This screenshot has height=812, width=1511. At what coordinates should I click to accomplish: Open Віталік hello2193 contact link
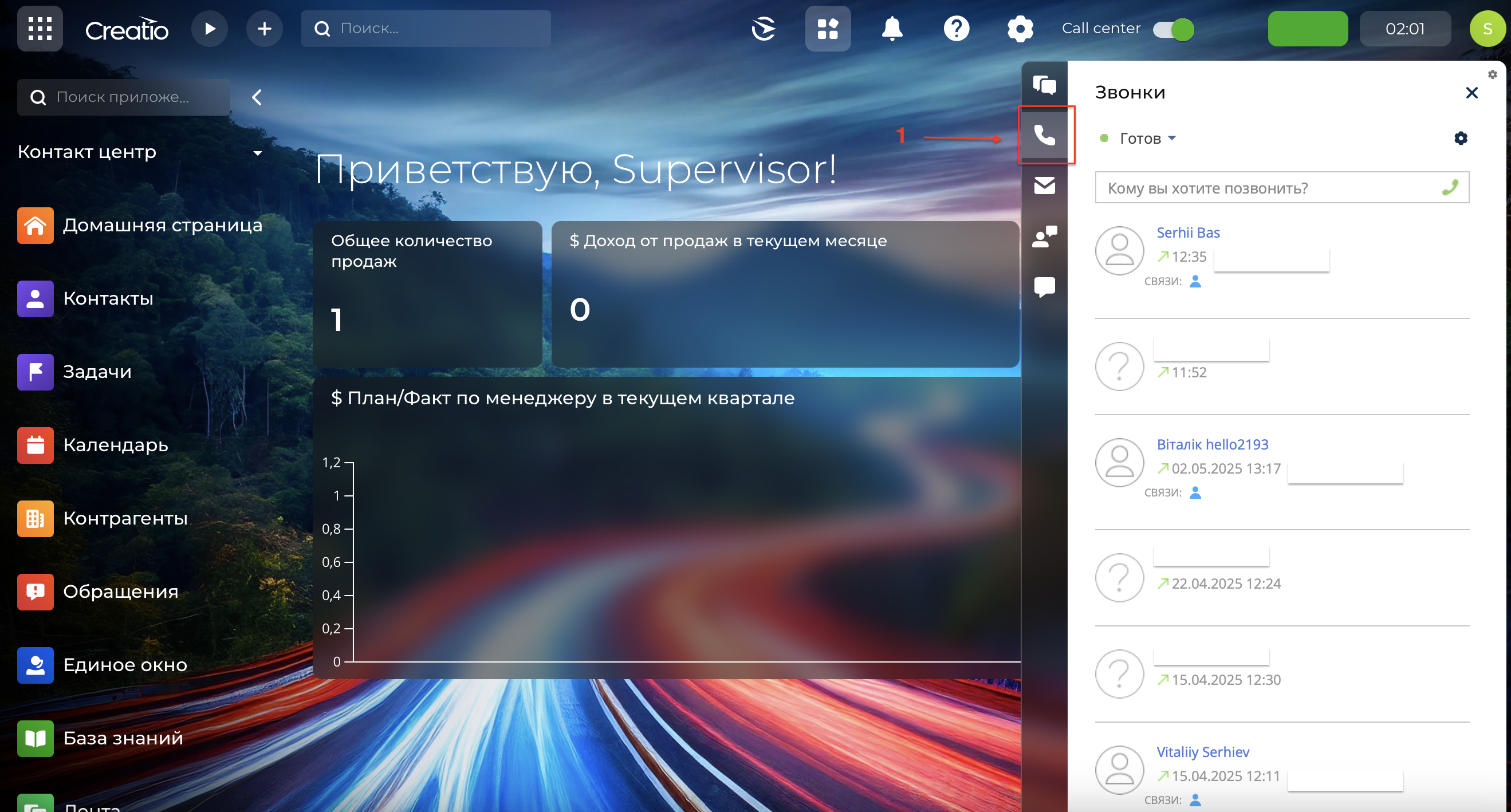[x=1213, y=444]
